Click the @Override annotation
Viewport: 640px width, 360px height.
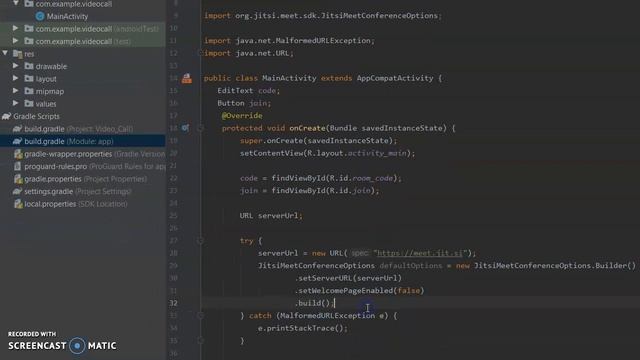click(242, 116)
